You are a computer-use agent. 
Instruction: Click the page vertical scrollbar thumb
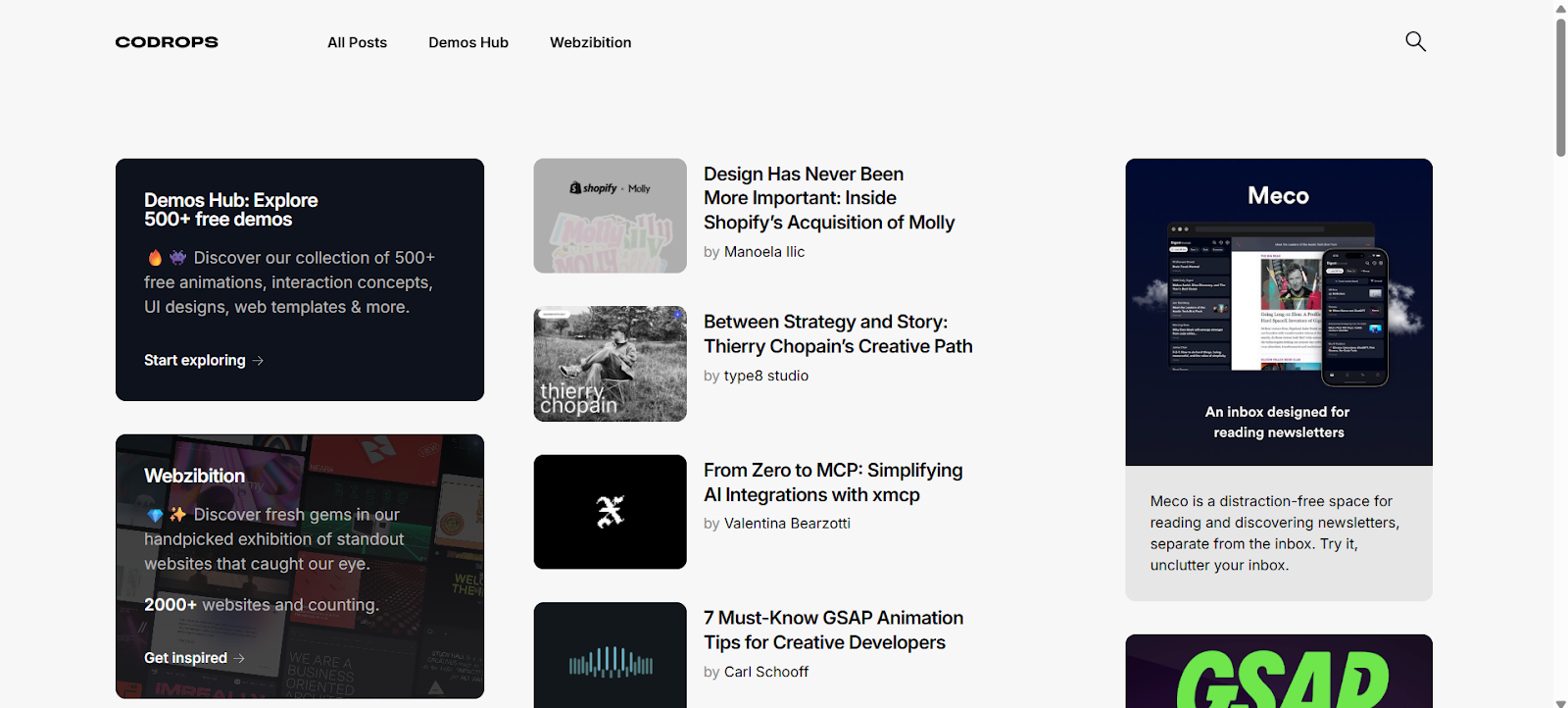coord(1561,87)
